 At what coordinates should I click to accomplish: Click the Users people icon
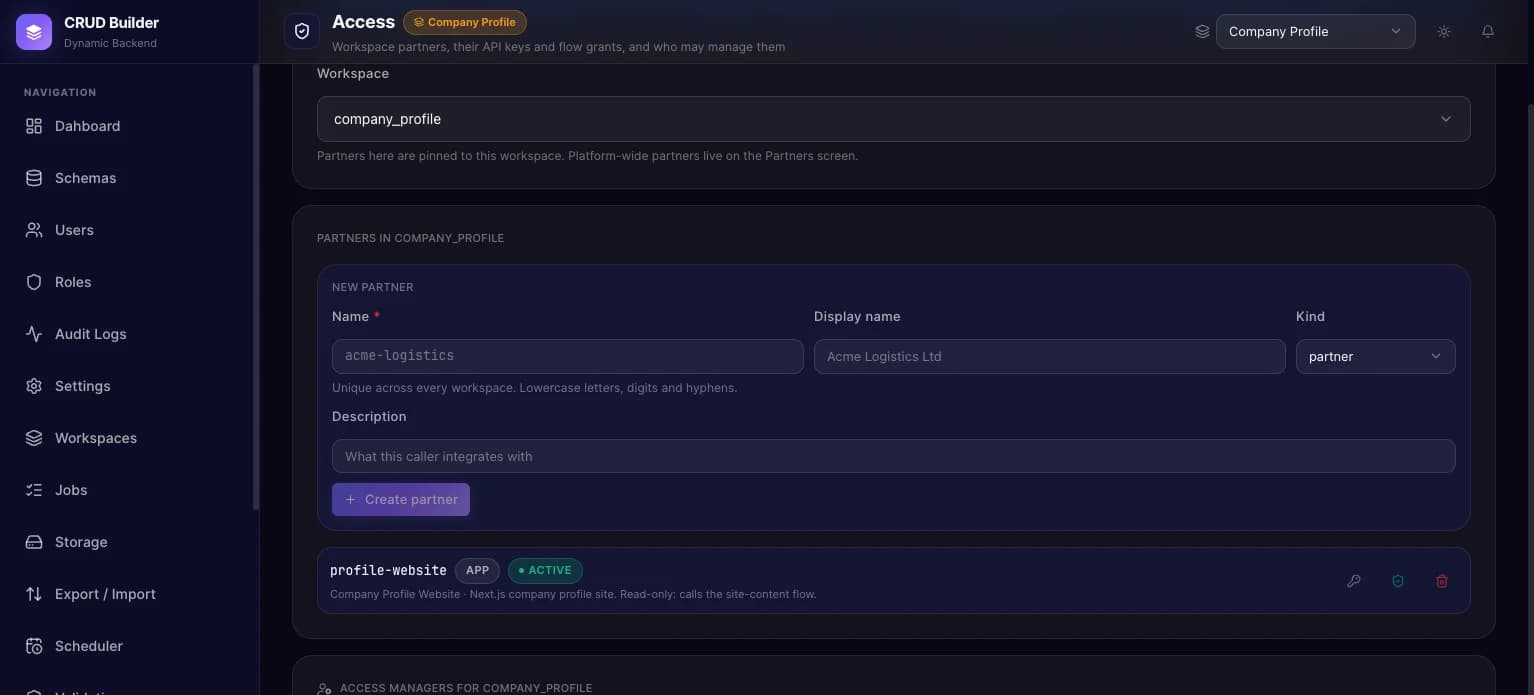click(x=34, y=230)
